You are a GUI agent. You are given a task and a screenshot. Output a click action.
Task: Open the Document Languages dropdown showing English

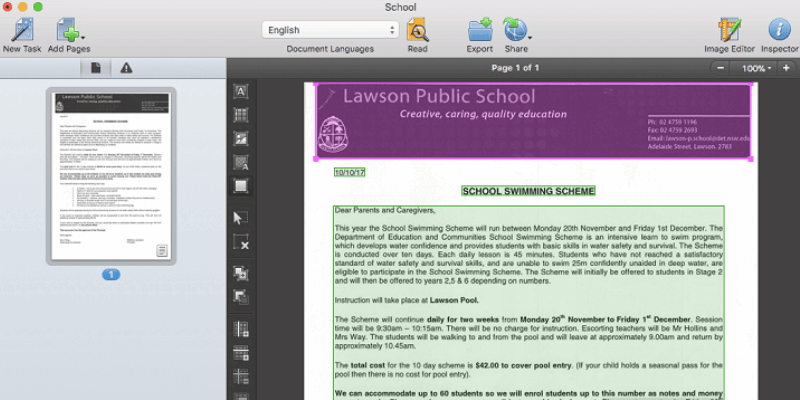click(x=330, y=30)
